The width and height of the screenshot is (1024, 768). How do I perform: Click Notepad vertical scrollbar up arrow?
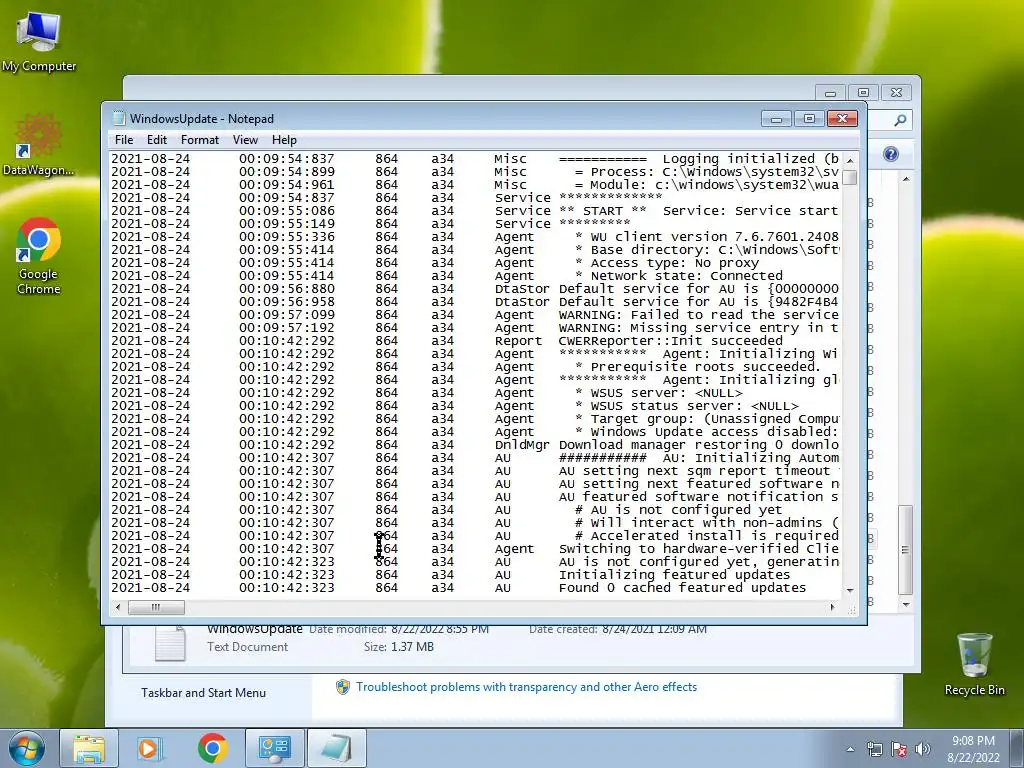[850, 160]
